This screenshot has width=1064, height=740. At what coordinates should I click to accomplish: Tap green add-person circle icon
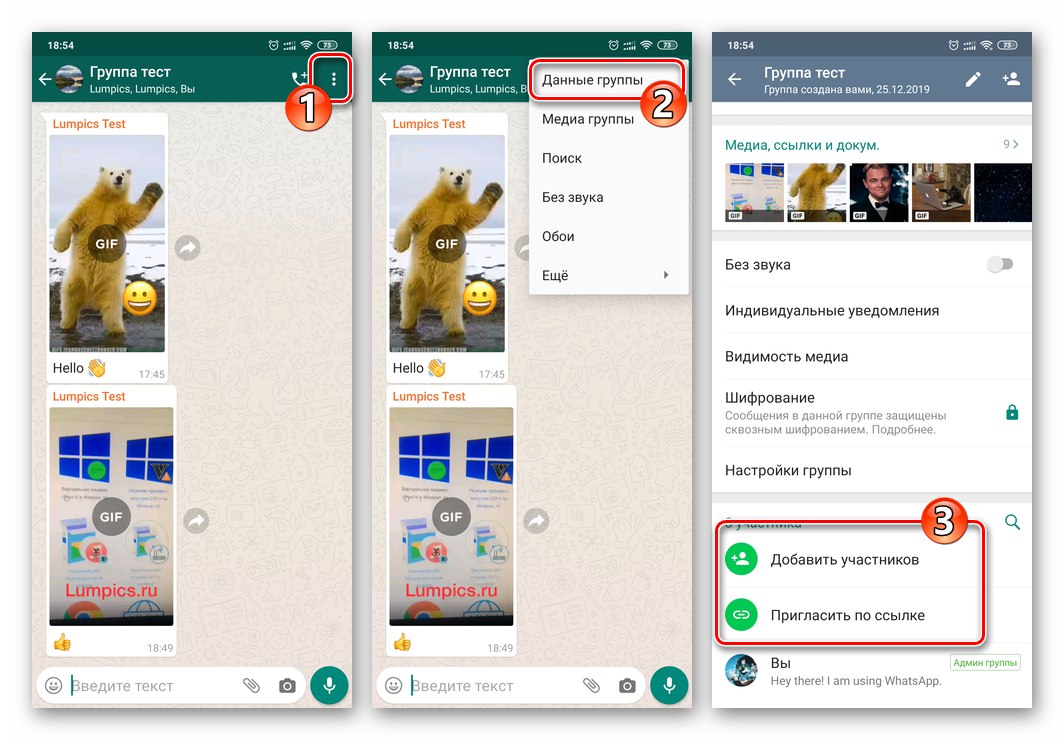coord(741,559)
